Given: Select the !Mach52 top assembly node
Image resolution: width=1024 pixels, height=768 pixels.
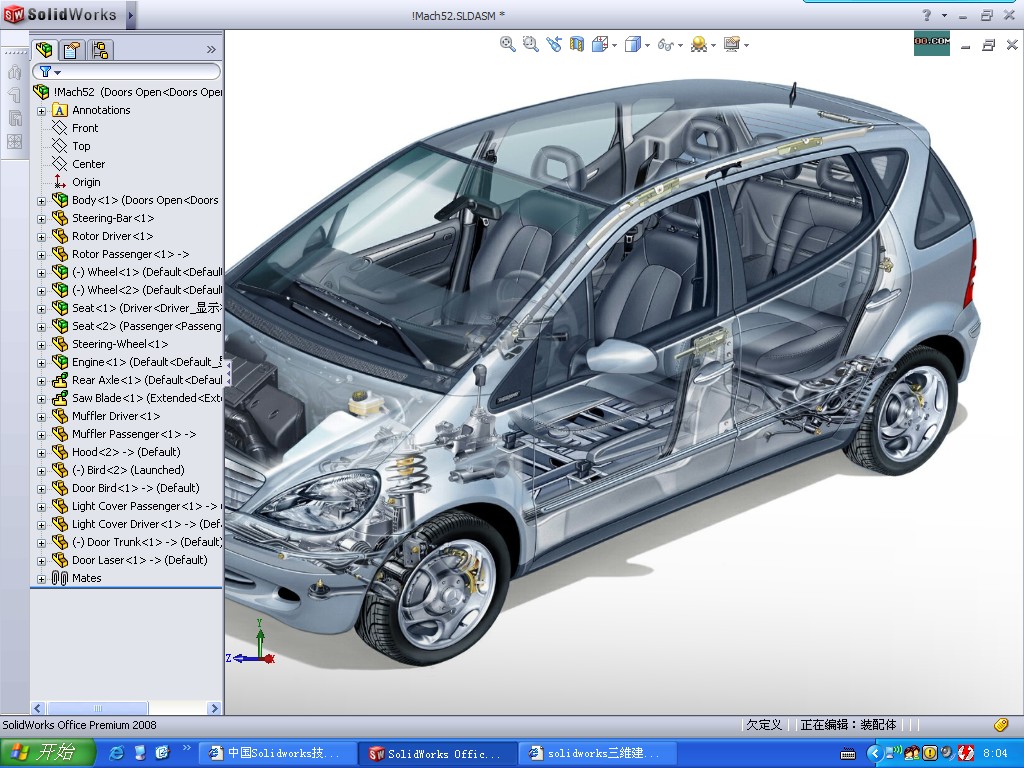Looking at the screenshot, I should [128, 92].
